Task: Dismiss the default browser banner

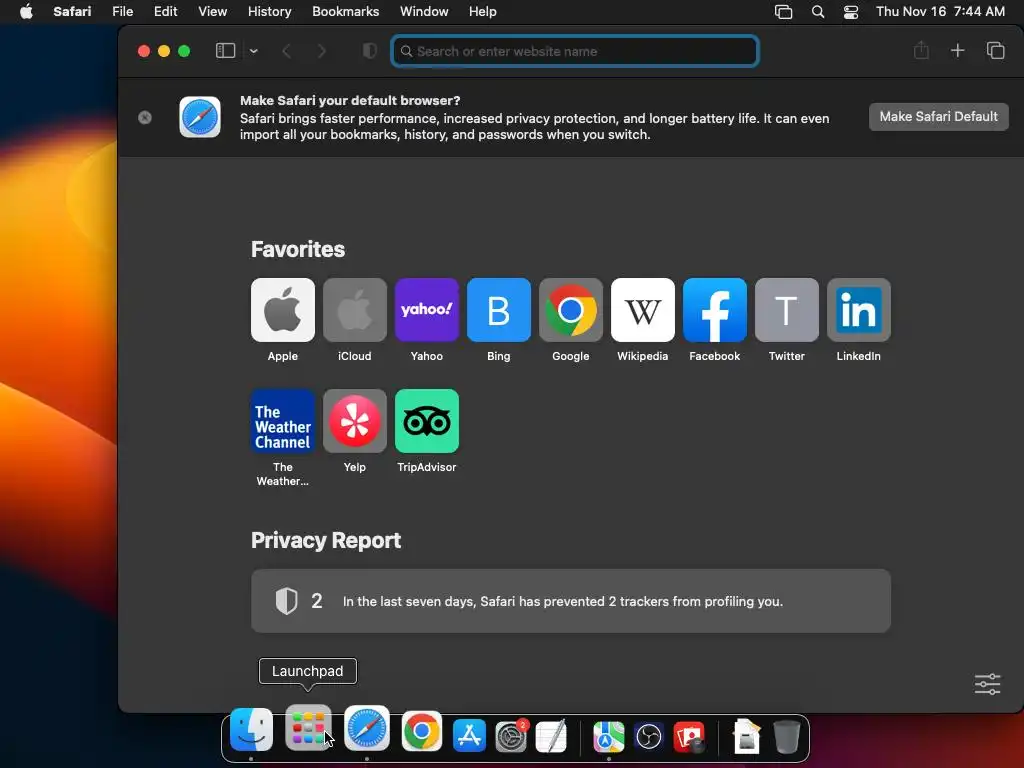Action: [x=145, y=117]
